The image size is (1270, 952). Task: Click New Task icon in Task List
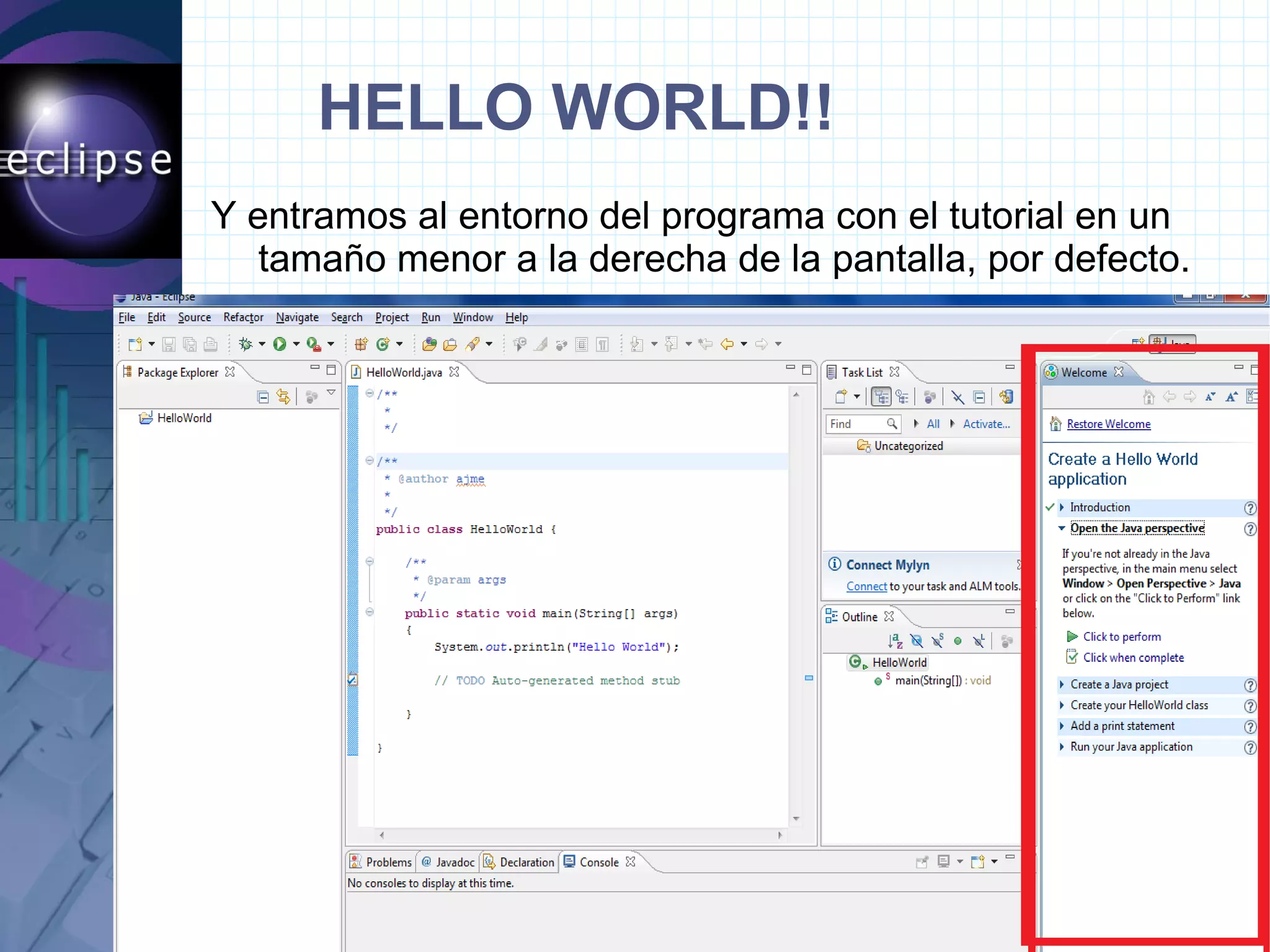pyautogui.click(x=841, y=397)
